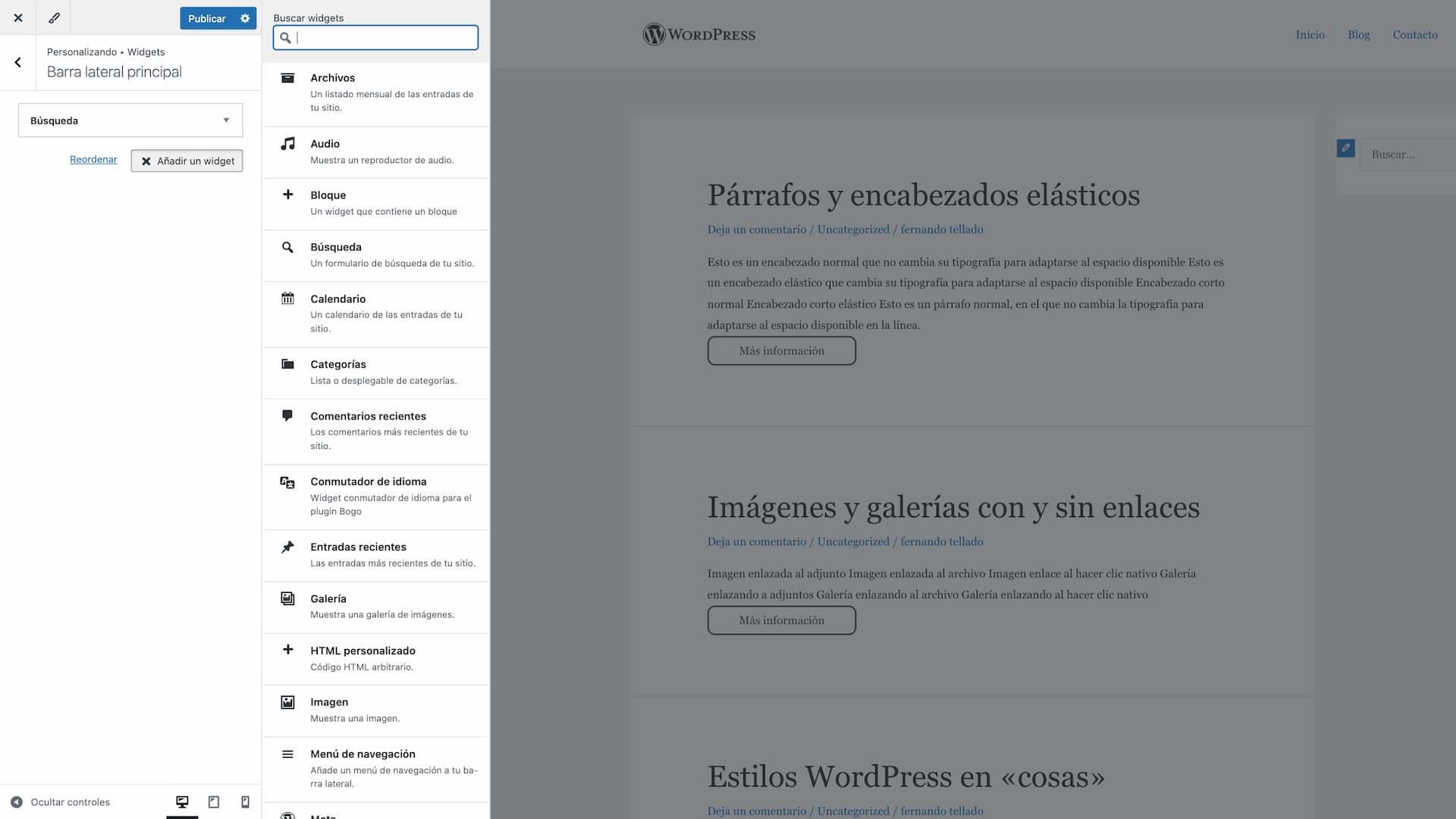Go back using the left chevron arrow
The width and height of the screenshot is (1456, 819).
pos(17,62)
